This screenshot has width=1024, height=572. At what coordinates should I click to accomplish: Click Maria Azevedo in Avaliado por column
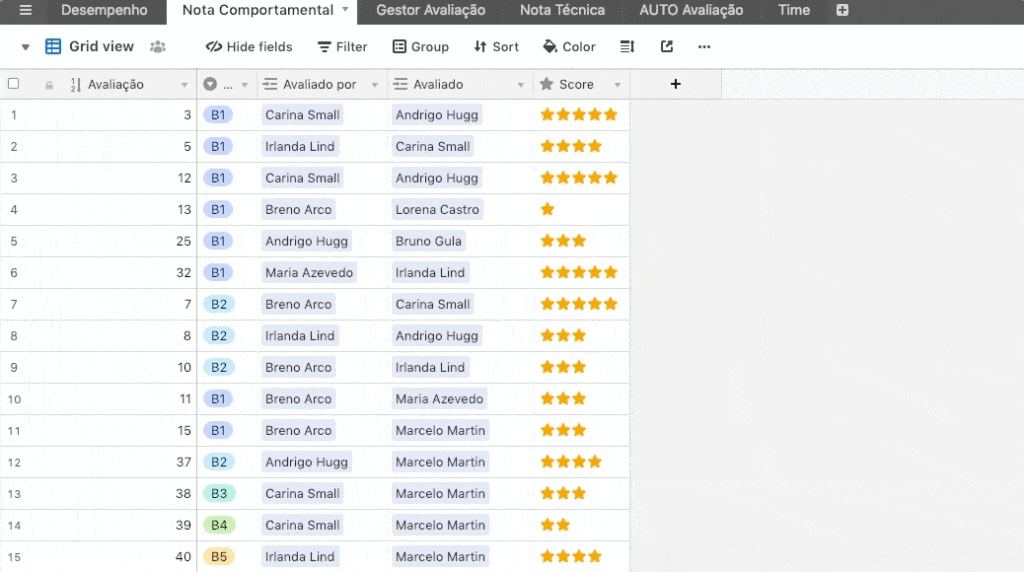point(309,272)
